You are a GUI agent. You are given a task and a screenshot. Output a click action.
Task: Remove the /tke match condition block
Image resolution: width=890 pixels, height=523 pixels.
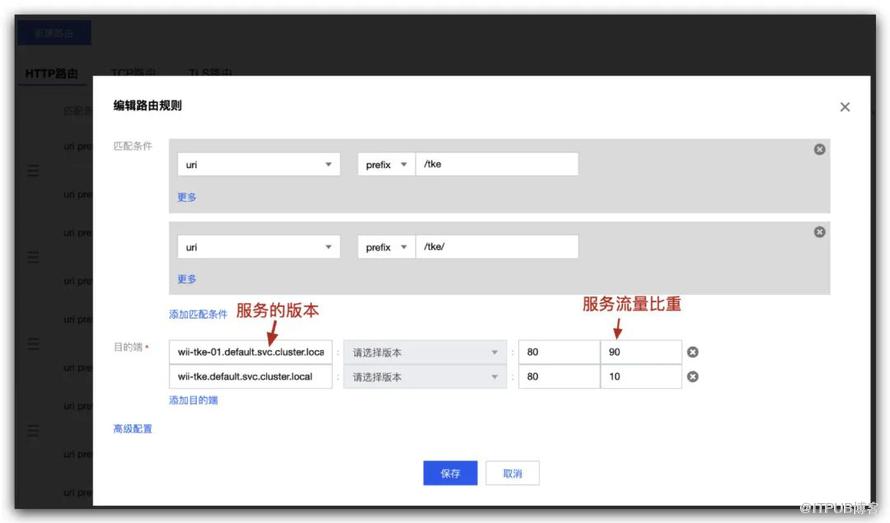tap(820, 149)
